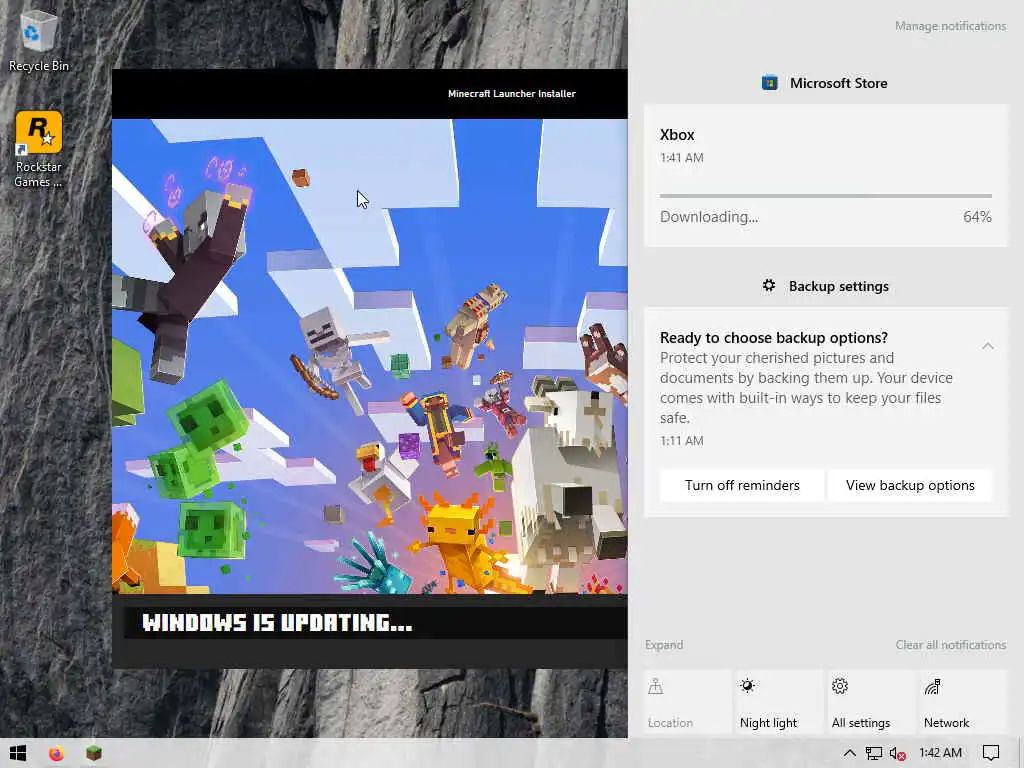
Task: Open the Xbox downloading notification
Action: point(825,175)
